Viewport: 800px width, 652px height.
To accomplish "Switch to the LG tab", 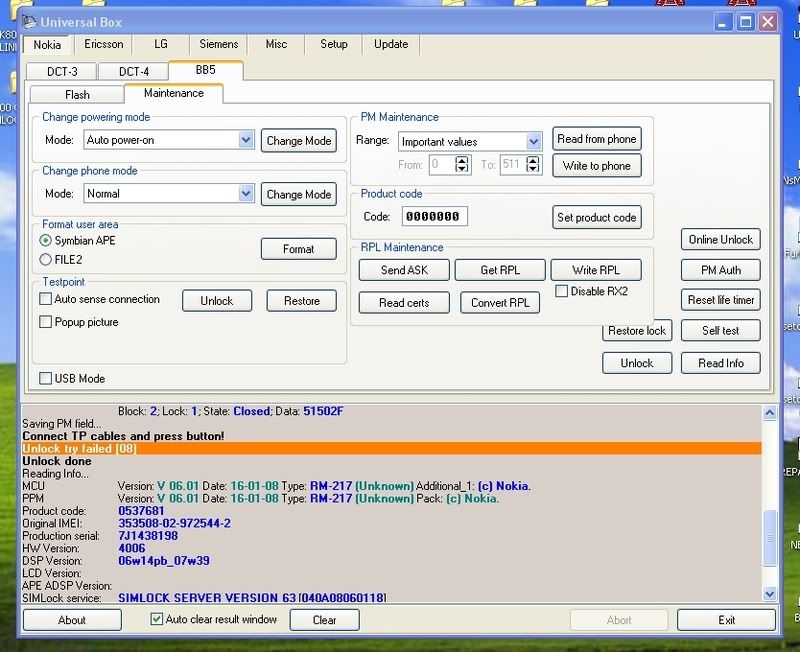I will [161, 44].
